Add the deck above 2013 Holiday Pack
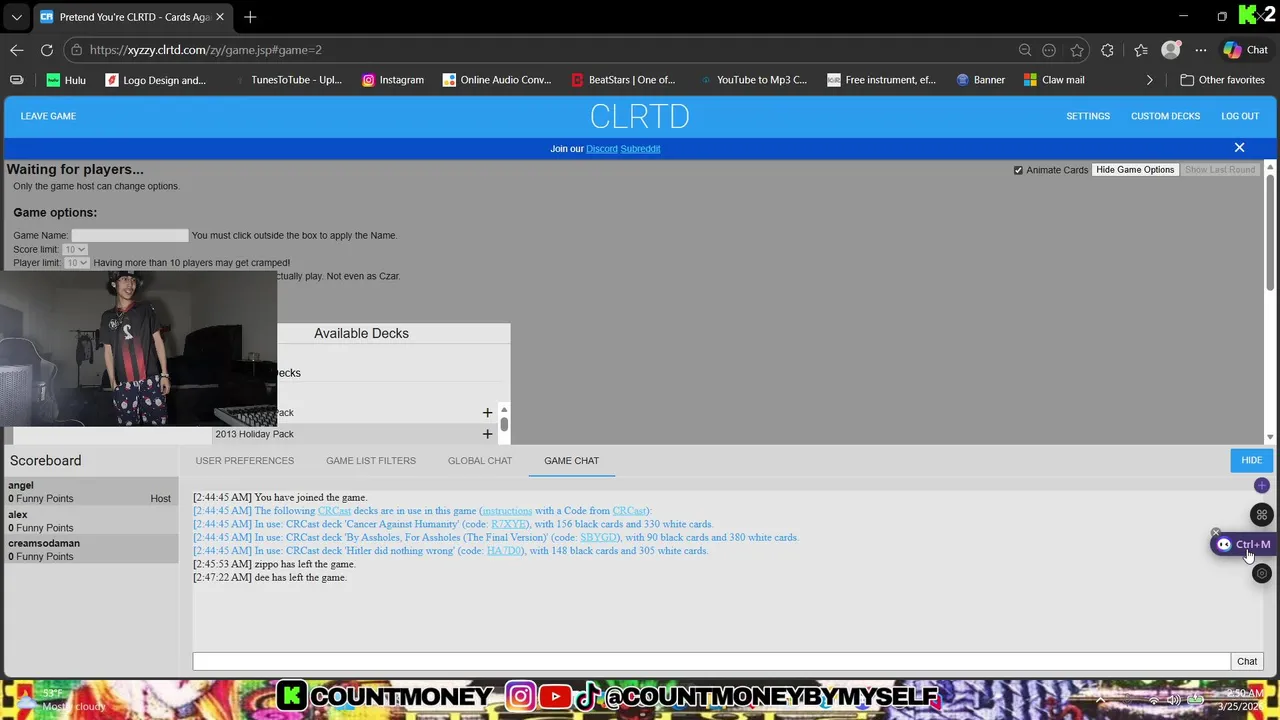Viewport: 1280px width, 720px height. pos(487,412)
